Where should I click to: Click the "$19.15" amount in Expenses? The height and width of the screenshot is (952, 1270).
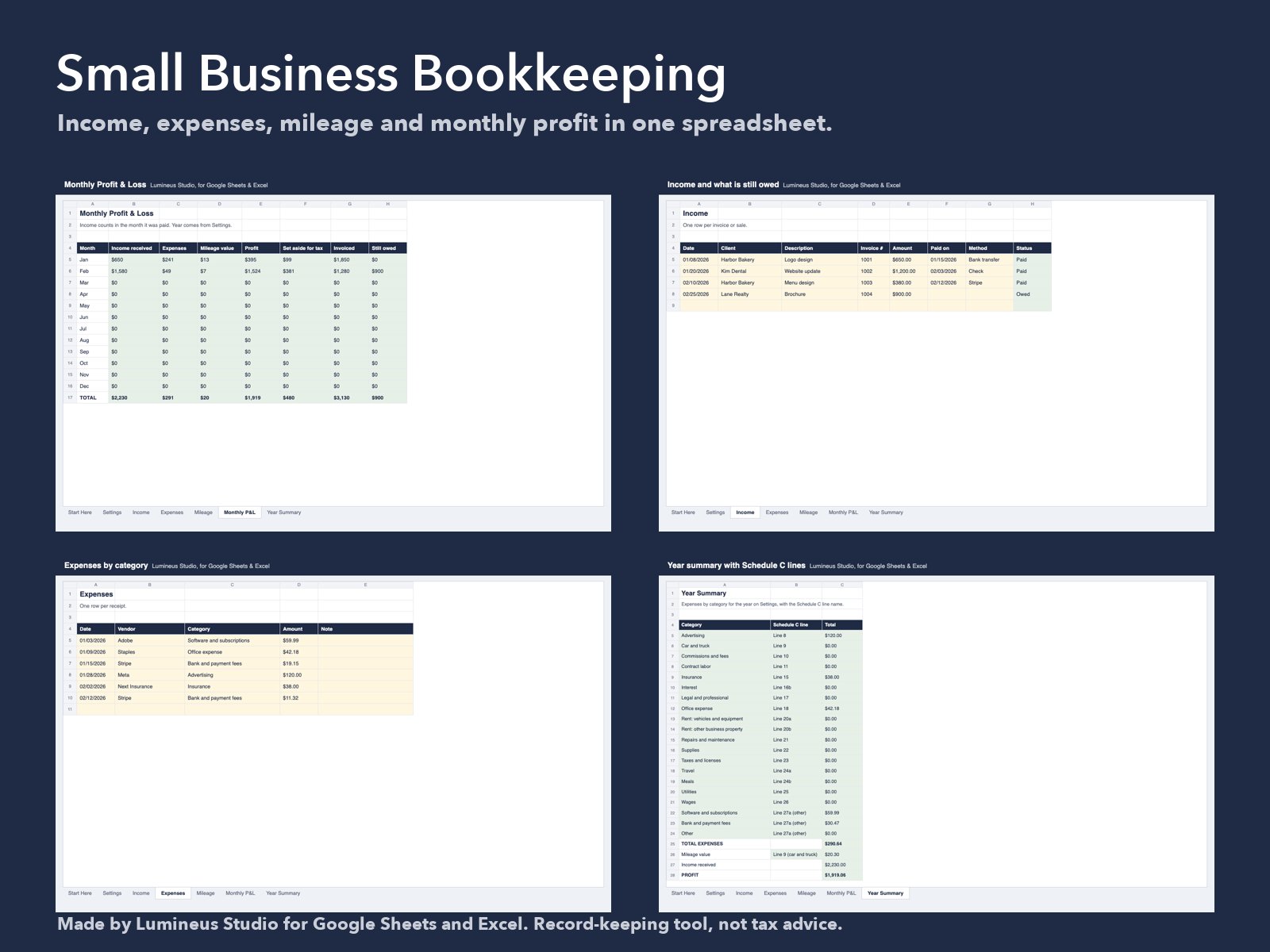(298, 663)
